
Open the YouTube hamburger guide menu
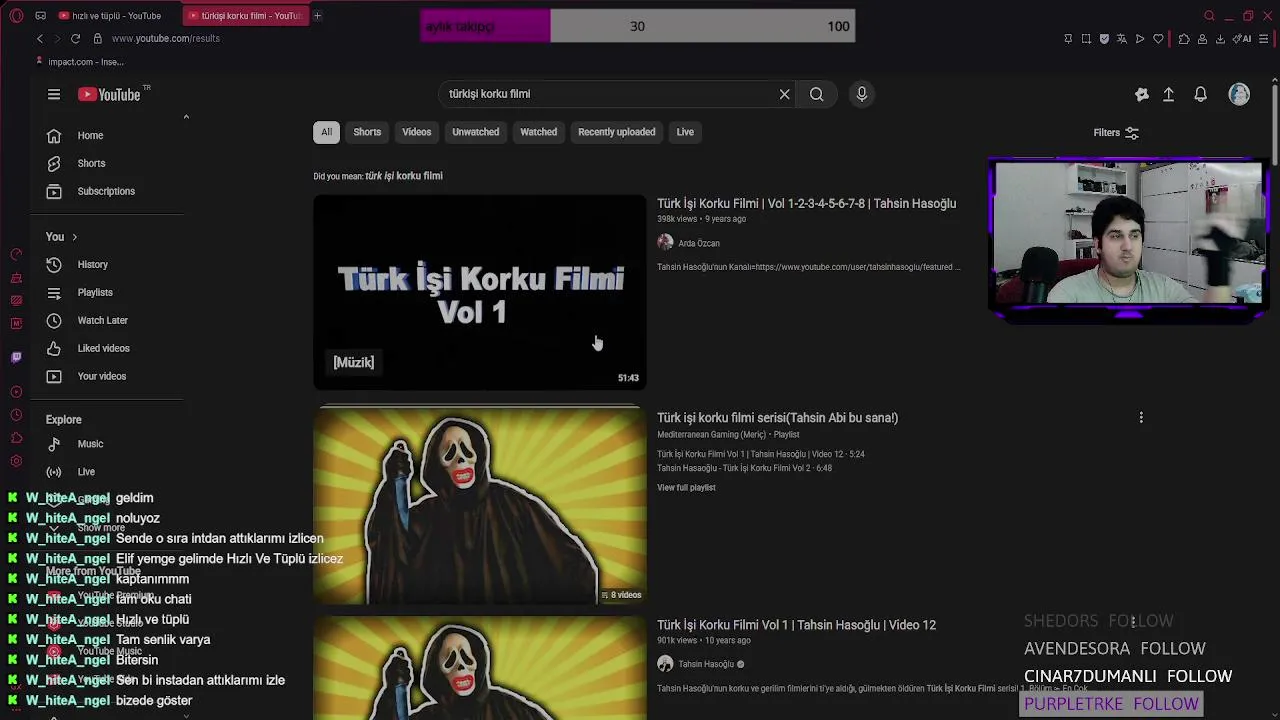point(54,94)
